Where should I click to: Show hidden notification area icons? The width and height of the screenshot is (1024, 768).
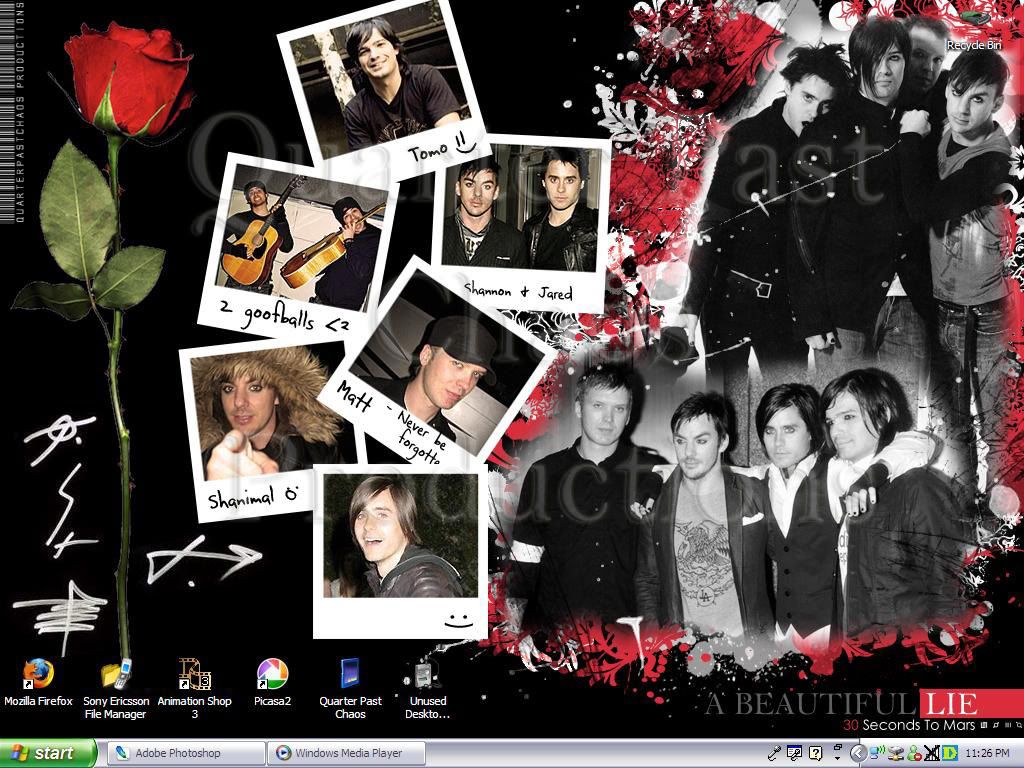coord(859,753)
